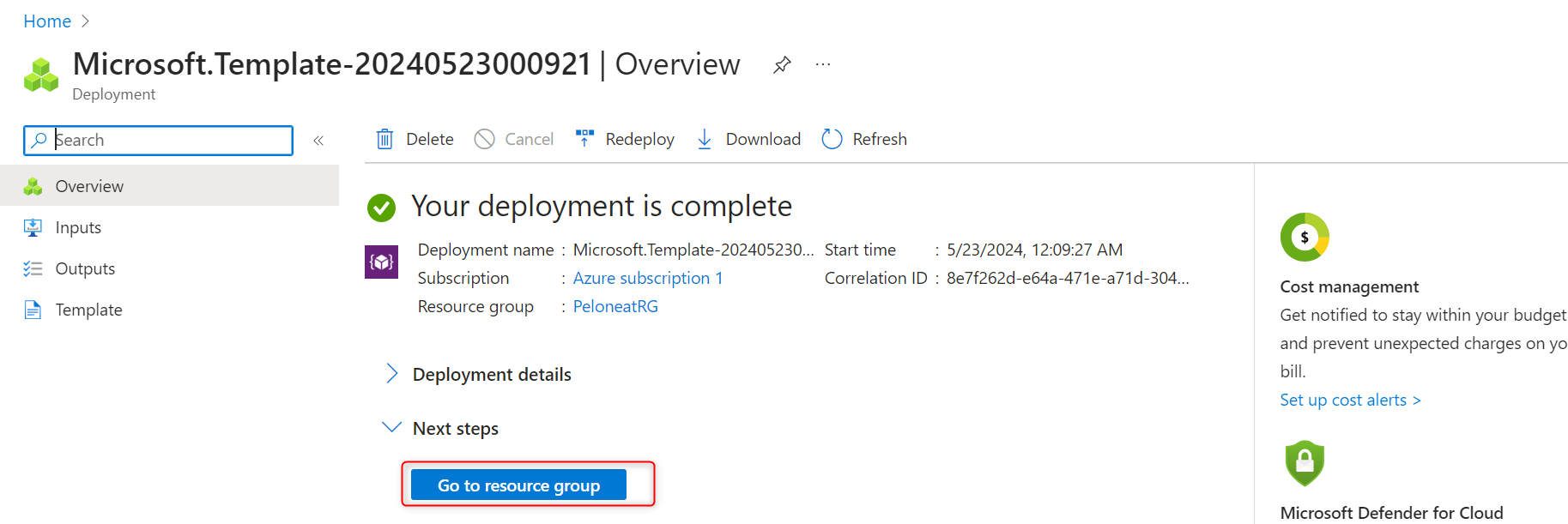Click the Set up cost alerts link
1568x524 pixels.
click(x=1349, y=400)
